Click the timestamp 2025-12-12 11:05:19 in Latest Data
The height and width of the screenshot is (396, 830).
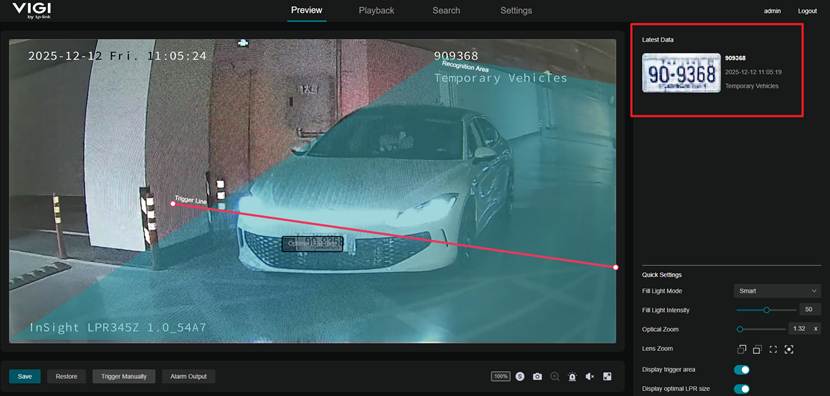(x=753, y=72)
